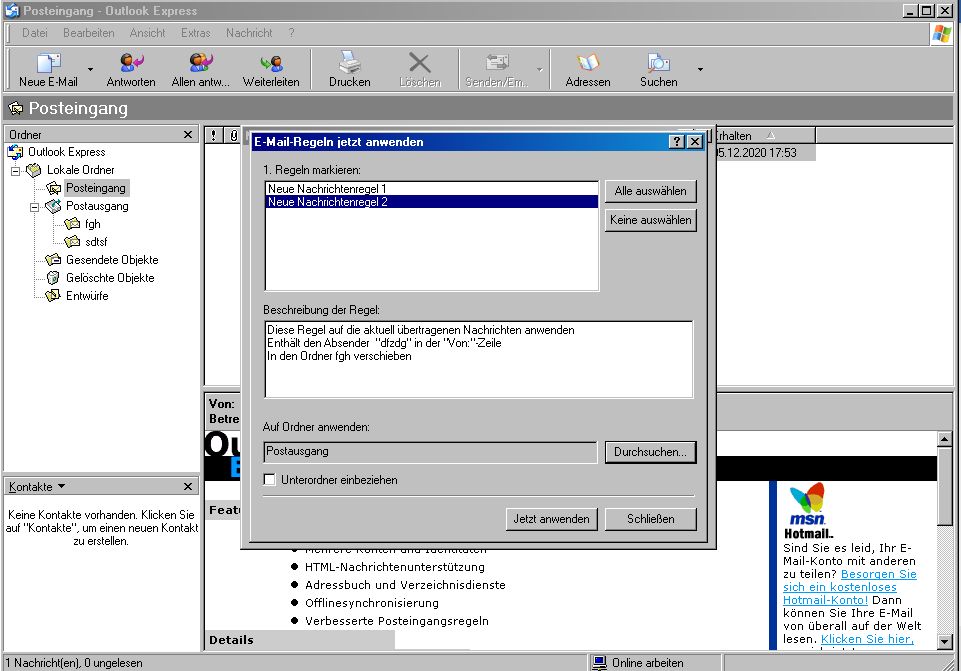
Task: Select the Posteingang folder in tree
Action: pyautogui.click(x=96, y=188)
